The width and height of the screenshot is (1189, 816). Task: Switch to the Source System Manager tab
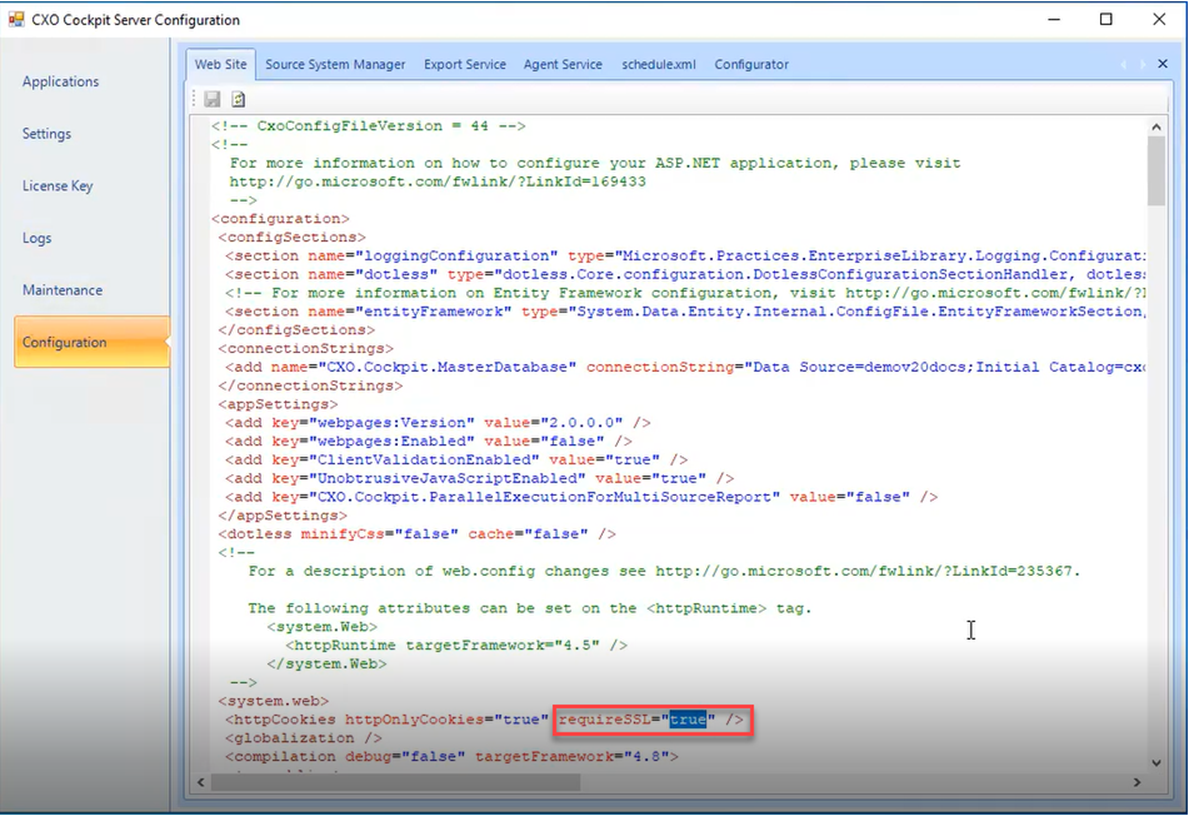click(x=335, y=64)
